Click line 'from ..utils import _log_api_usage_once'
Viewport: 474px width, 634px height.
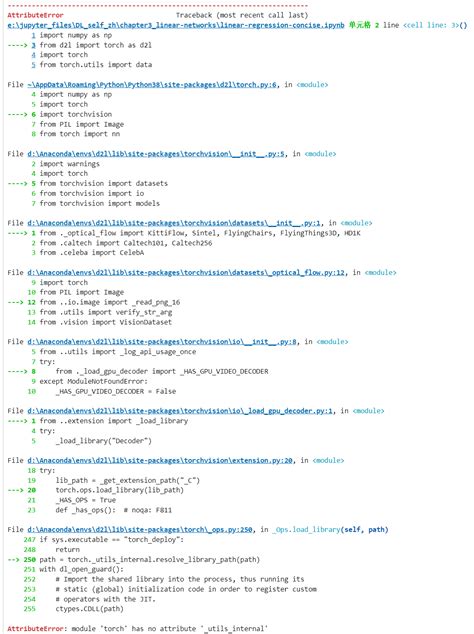118,352
